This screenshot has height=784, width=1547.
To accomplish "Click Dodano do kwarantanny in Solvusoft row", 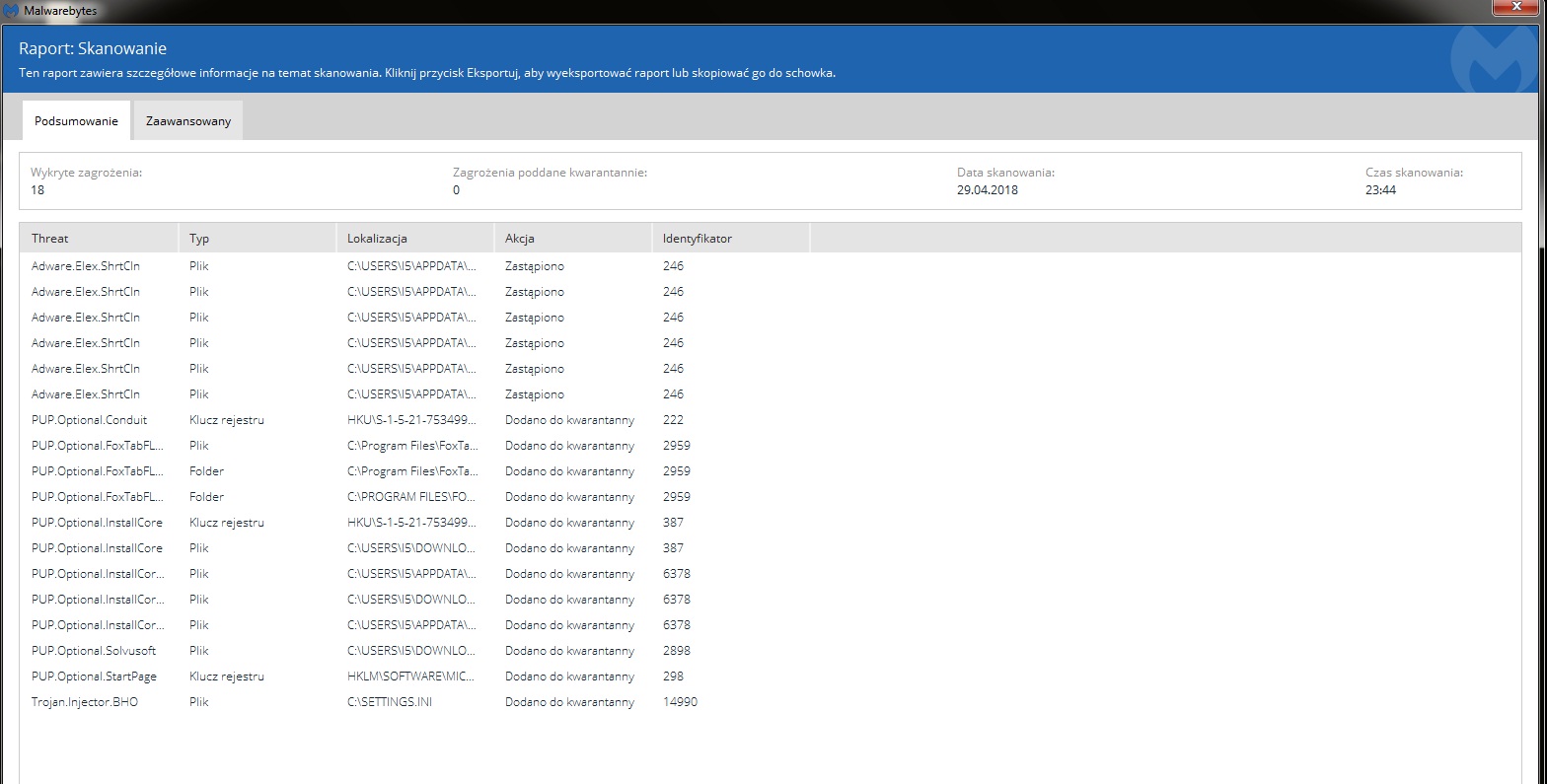I will coord(569,651).
